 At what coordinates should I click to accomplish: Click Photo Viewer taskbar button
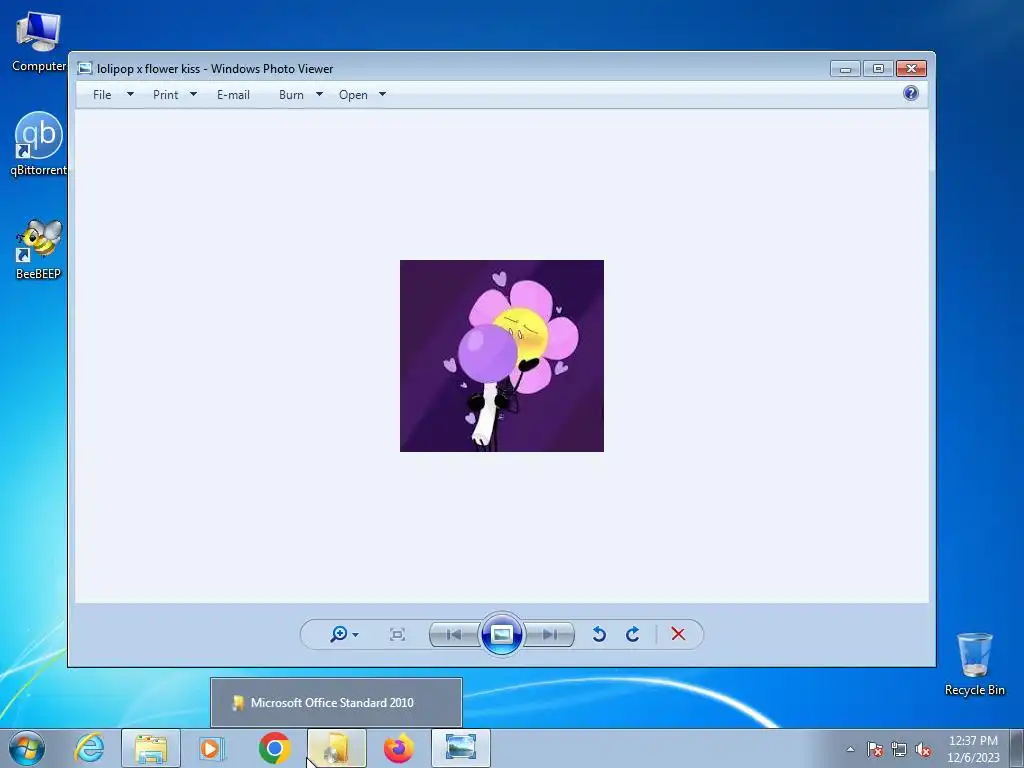(x=460, y=748)
